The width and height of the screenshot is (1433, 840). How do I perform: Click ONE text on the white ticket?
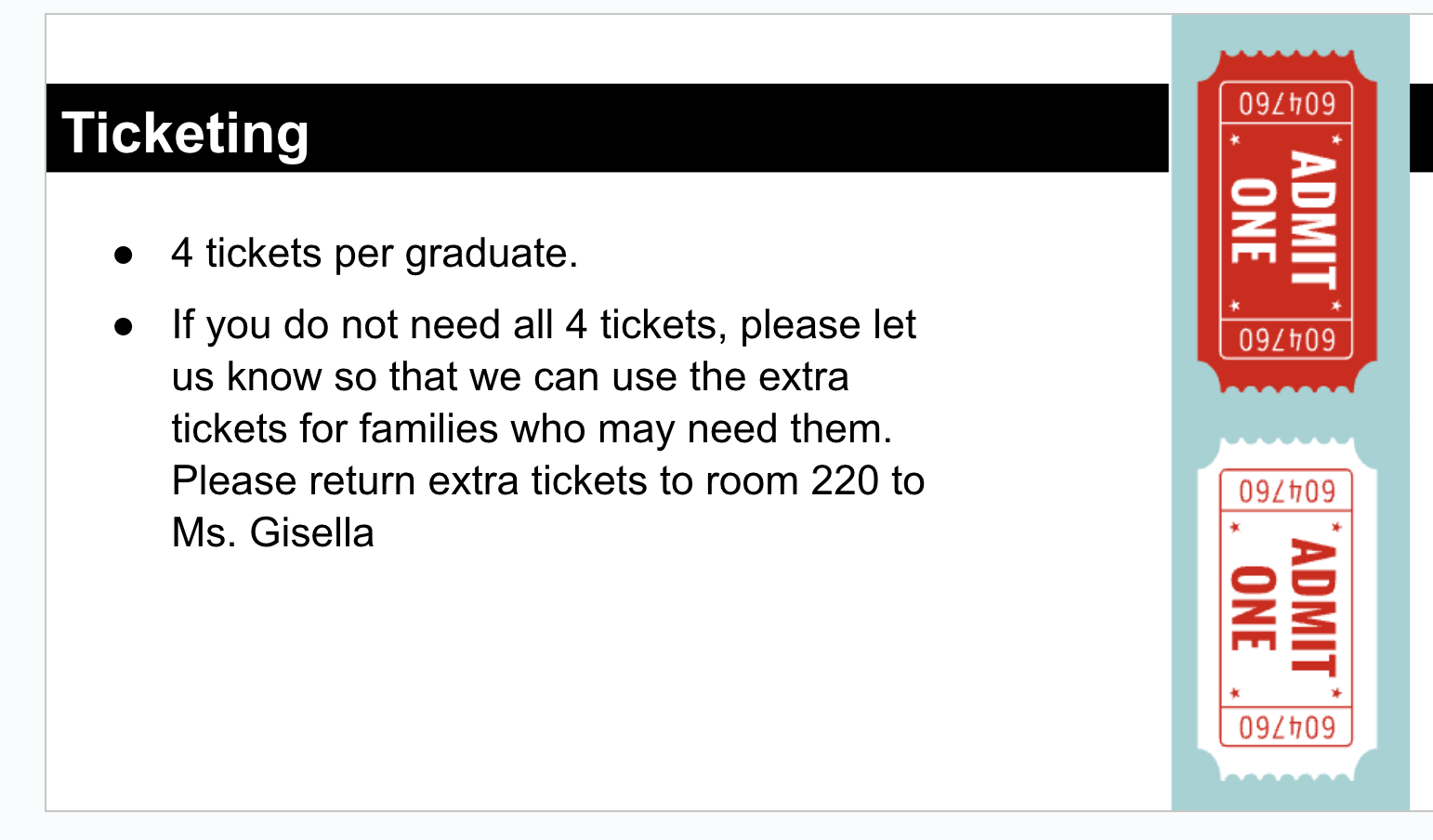click(1253, 608)
